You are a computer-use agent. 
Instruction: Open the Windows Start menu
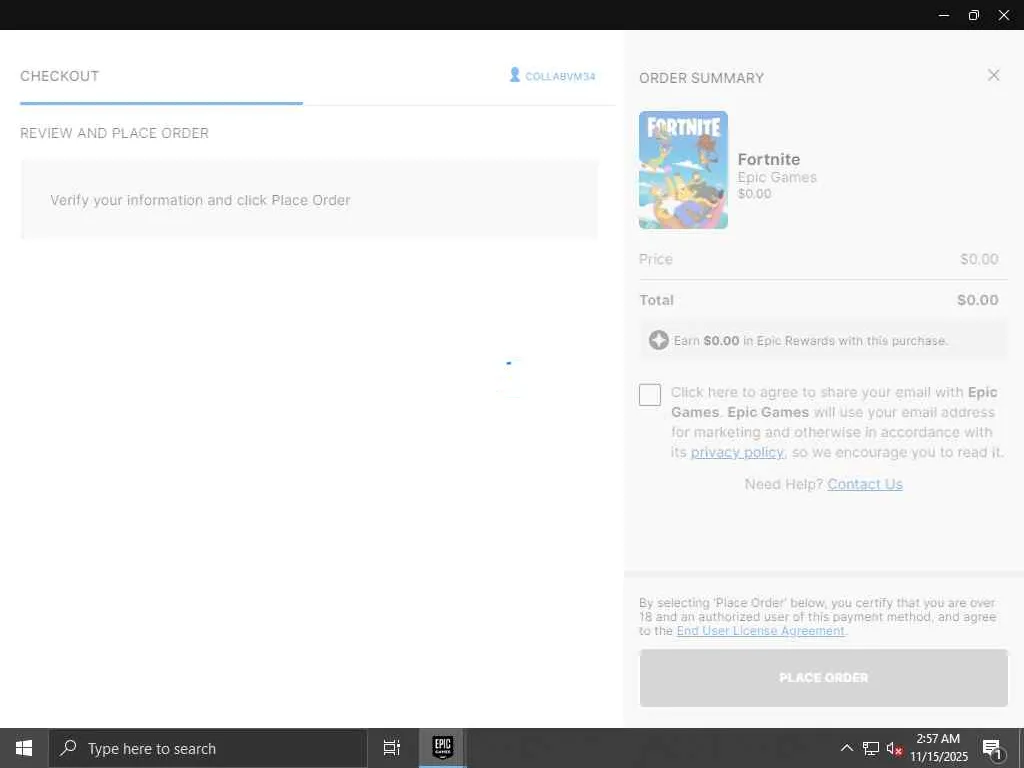coord(24,748)
